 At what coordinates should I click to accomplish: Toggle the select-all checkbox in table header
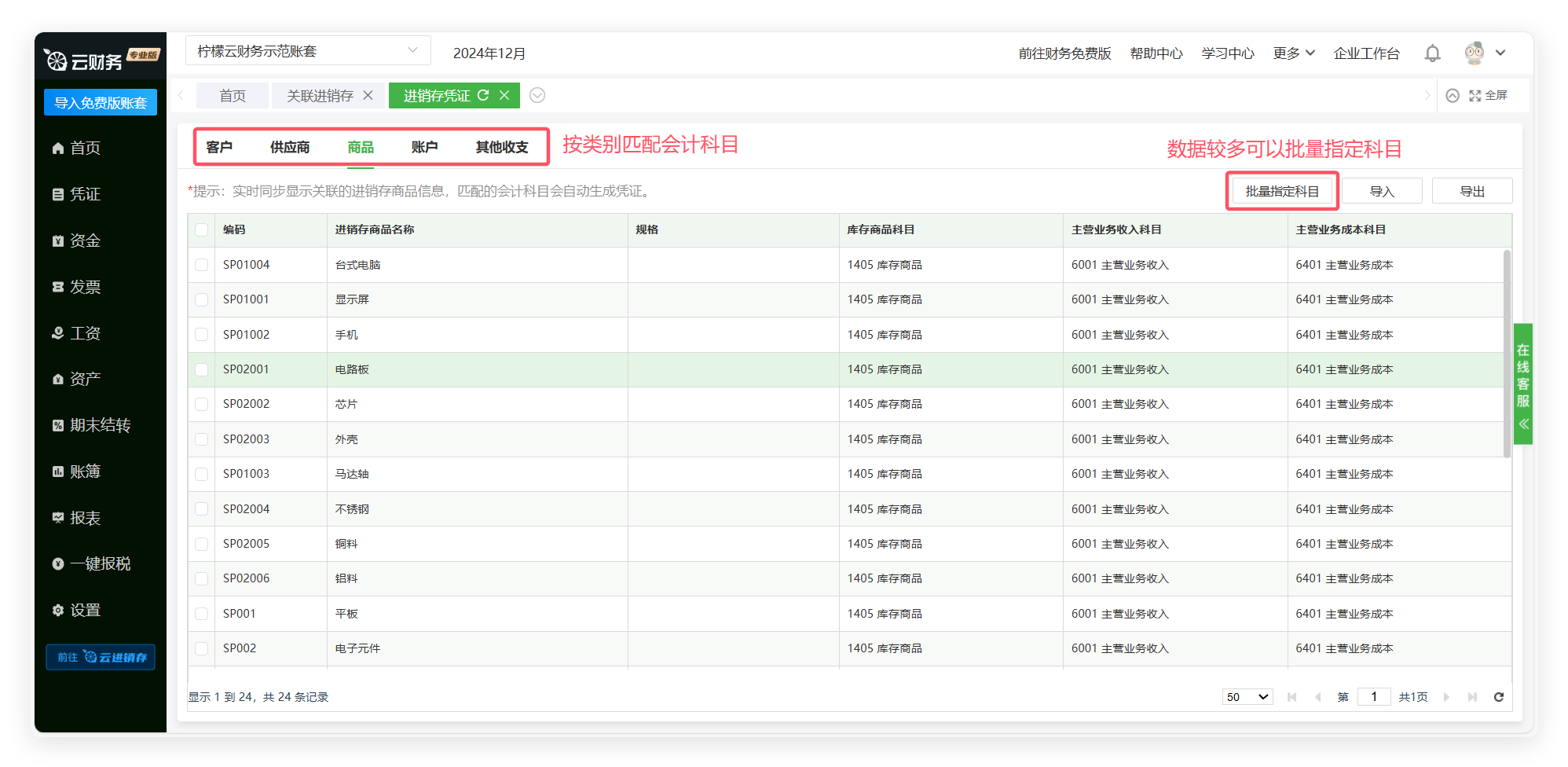coord(202,229)
